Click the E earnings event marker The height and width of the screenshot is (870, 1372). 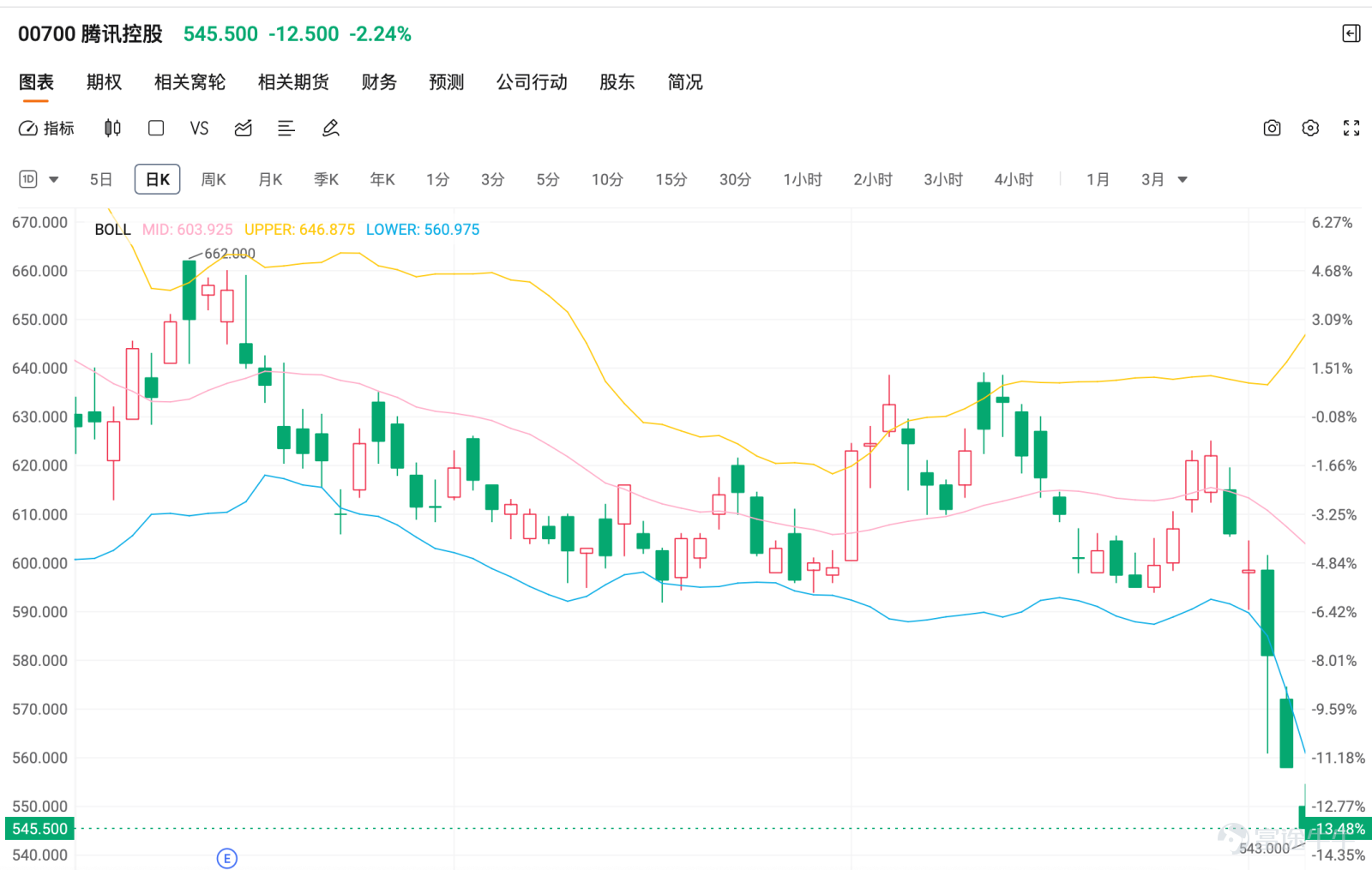click(x=227, y=858)
